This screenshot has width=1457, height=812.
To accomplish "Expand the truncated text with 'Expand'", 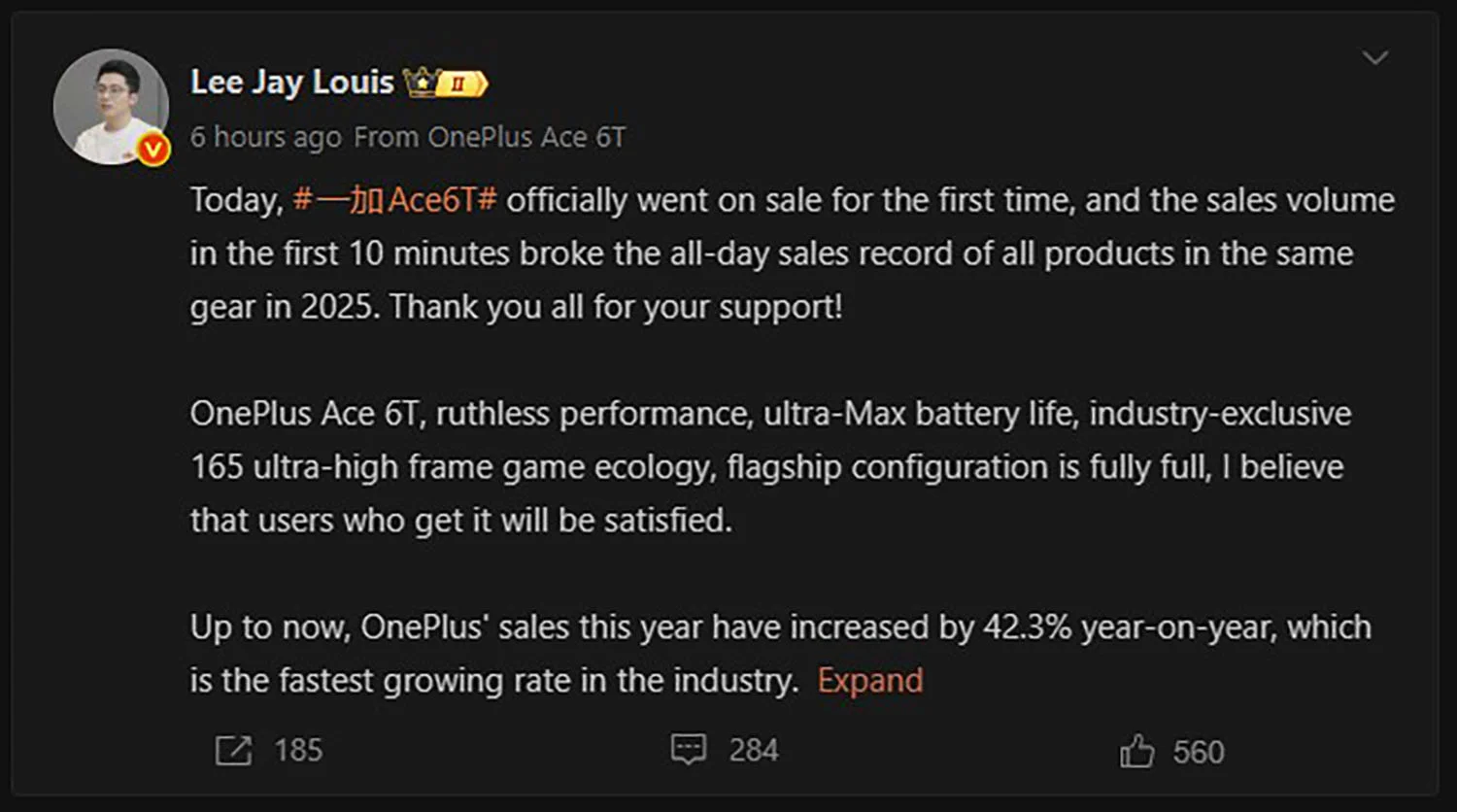I will tap(869, 680).
